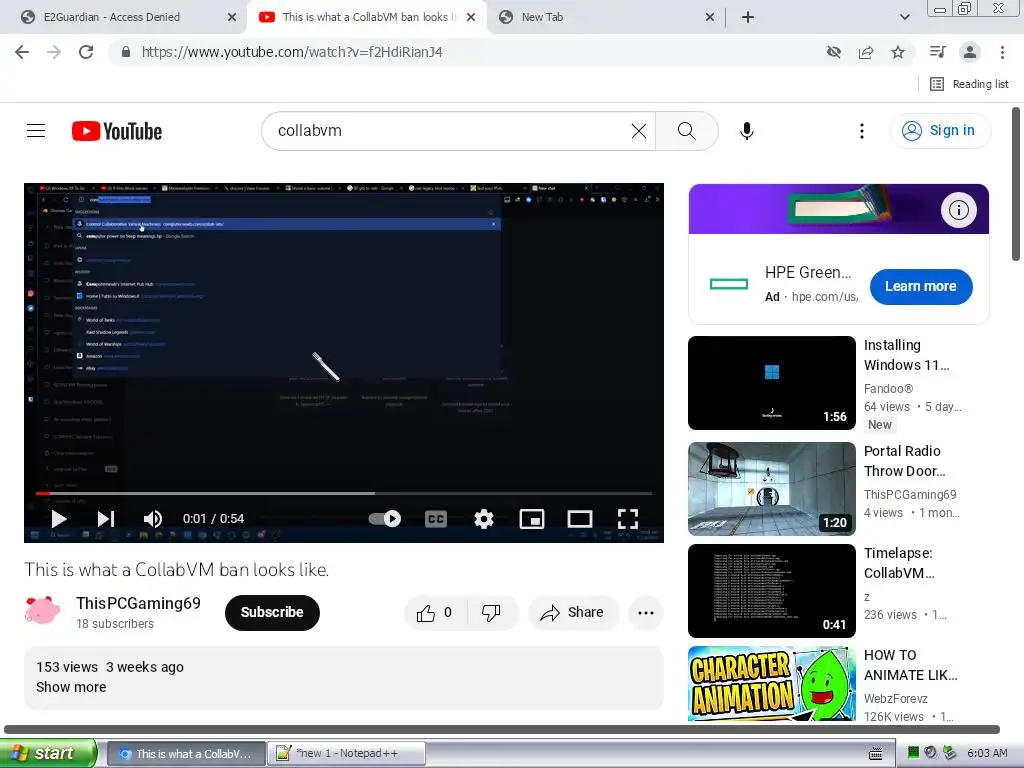1024x768 pixels.
Task: Click Chrome window taskbar button
Action: 186,754
